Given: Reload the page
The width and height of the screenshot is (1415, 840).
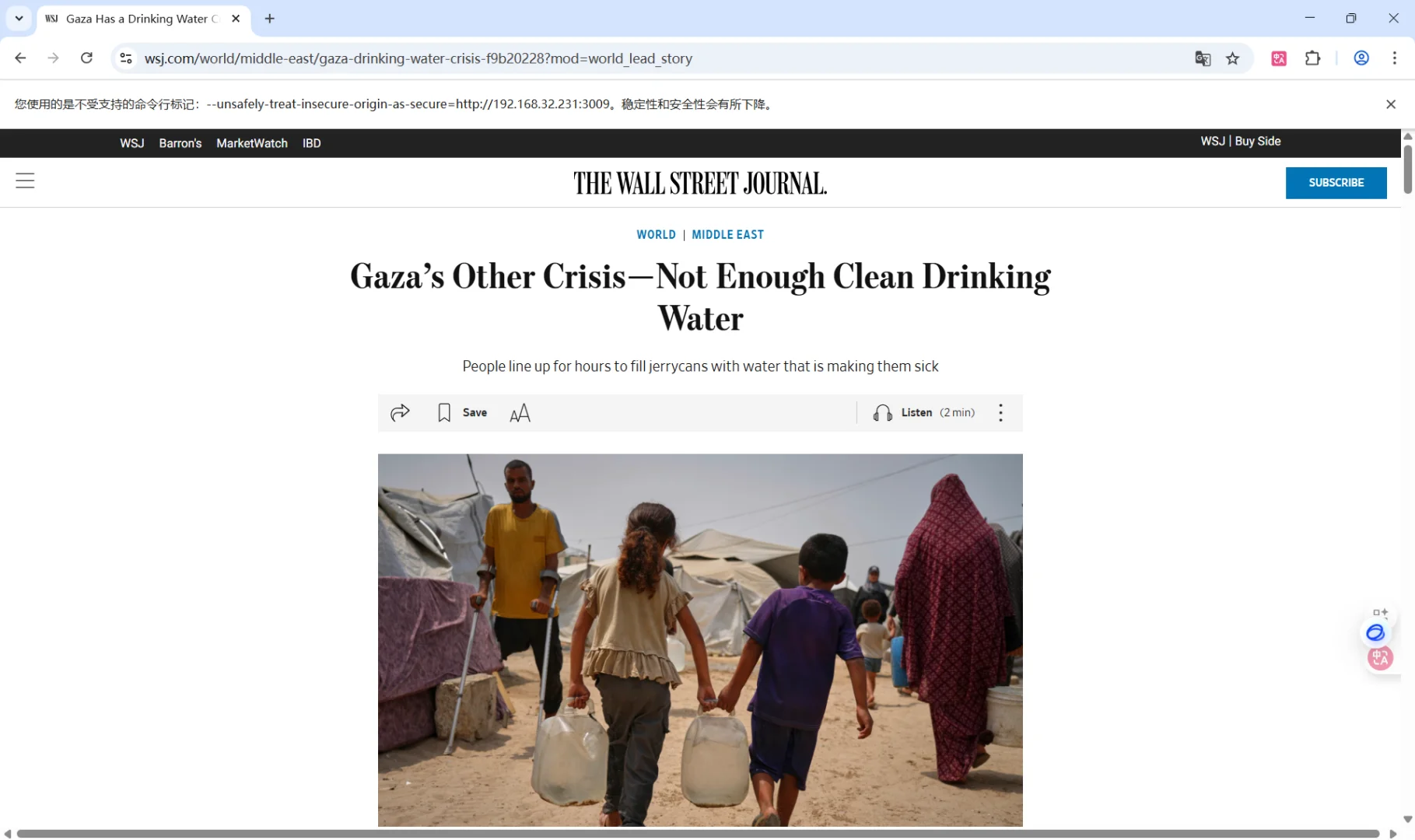Looking at the screenshot, I should [86, 58].
